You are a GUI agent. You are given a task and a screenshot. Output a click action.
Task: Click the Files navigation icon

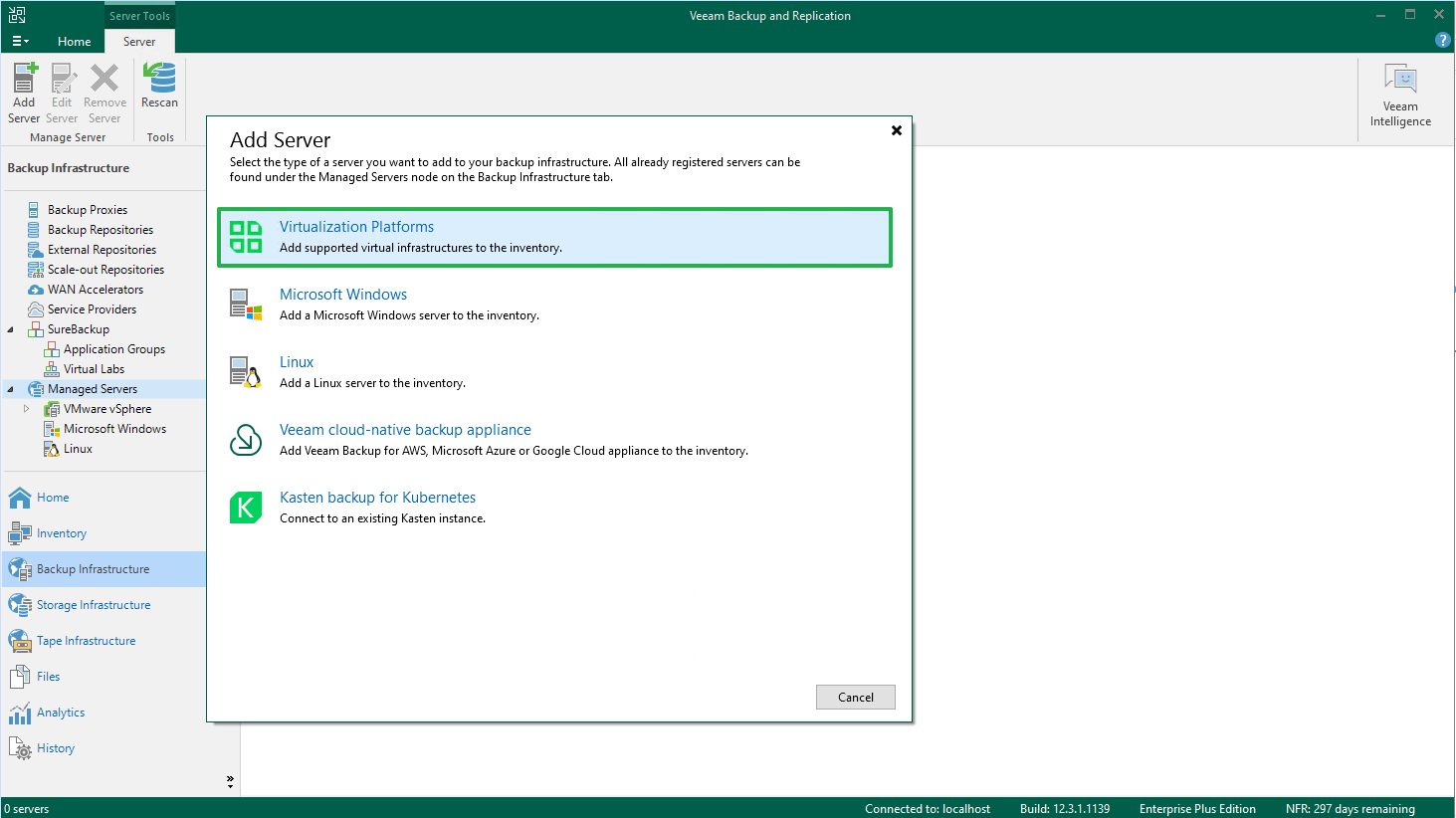[x=20, y=677]
